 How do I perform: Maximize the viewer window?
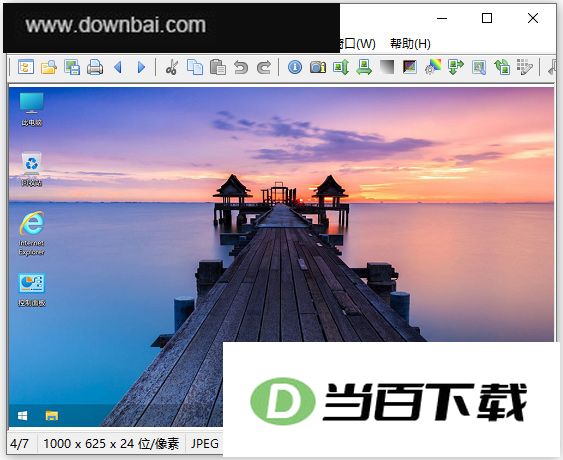[487, 18]
